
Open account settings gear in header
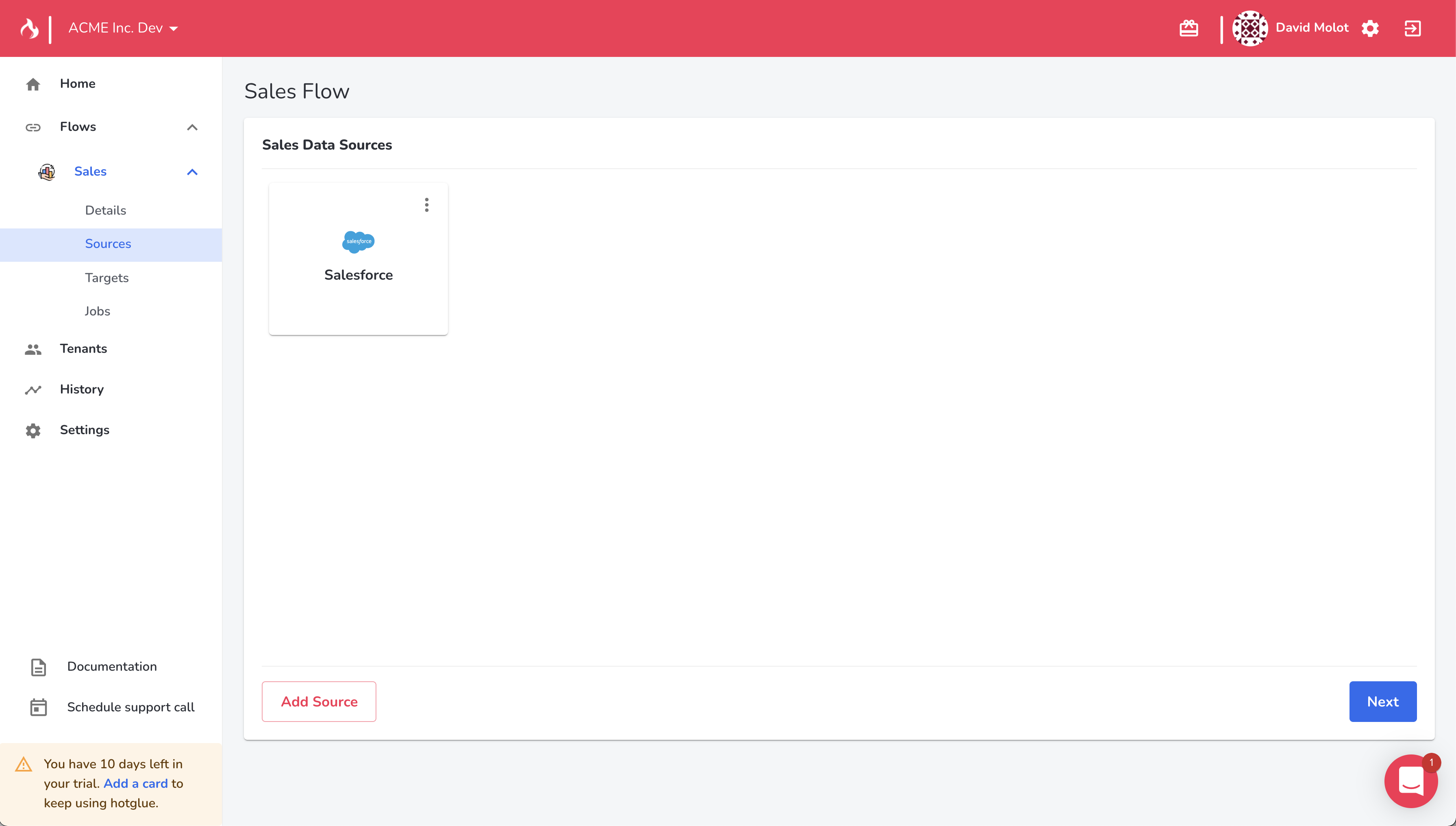click(x=1370, y=28)
